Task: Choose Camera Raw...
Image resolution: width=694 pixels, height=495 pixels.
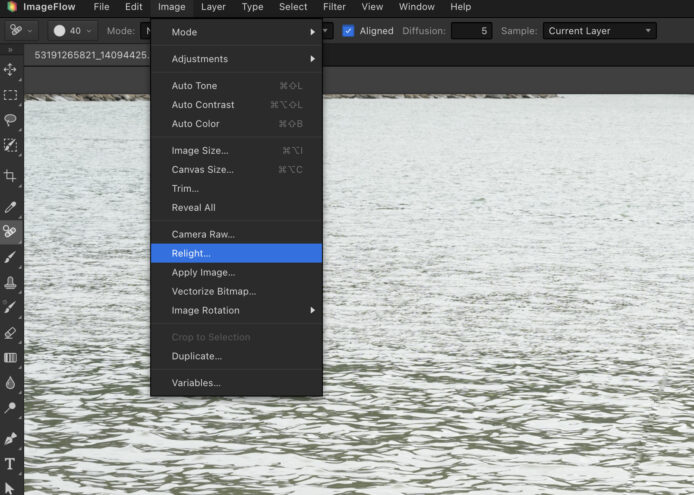Action: 236,234
